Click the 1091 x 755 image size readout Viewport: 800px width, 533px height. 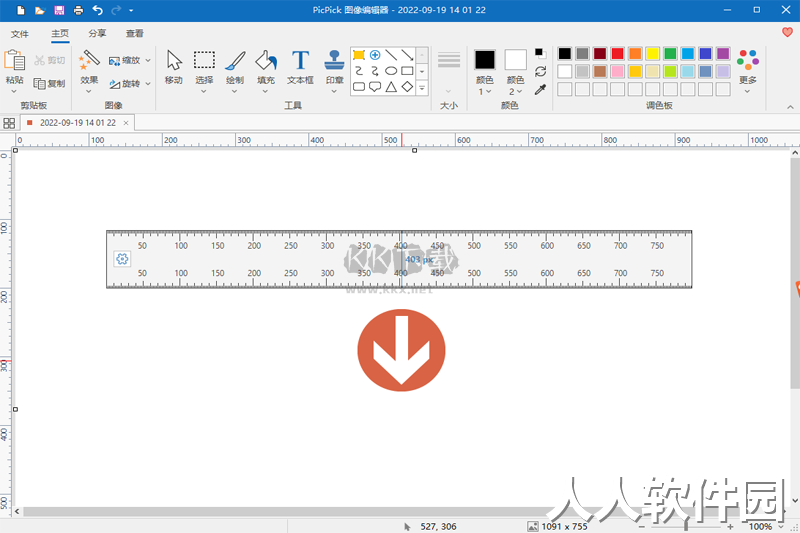(x=564, y=526)
